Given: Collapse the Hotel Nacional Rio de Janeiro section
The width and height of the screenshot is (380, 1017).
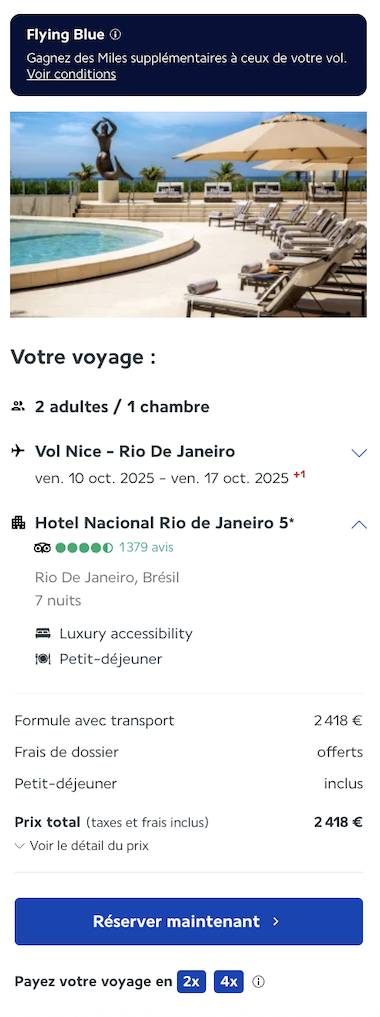Looking at the screenshot, I should (359, 524).
